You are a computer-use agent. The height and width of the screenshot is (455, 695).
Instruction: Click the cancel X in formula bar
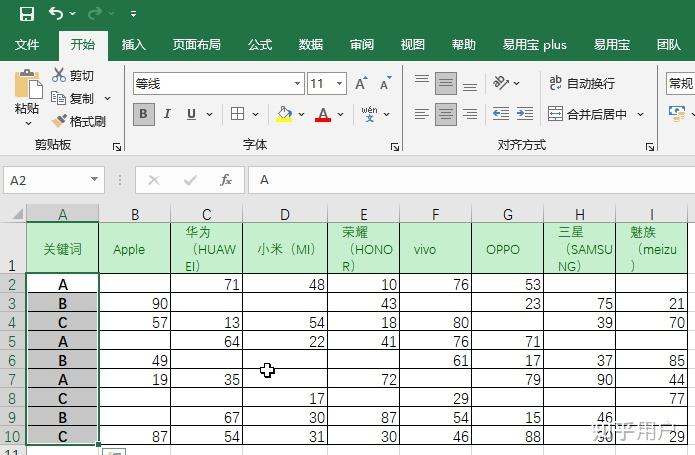point(154,180)
